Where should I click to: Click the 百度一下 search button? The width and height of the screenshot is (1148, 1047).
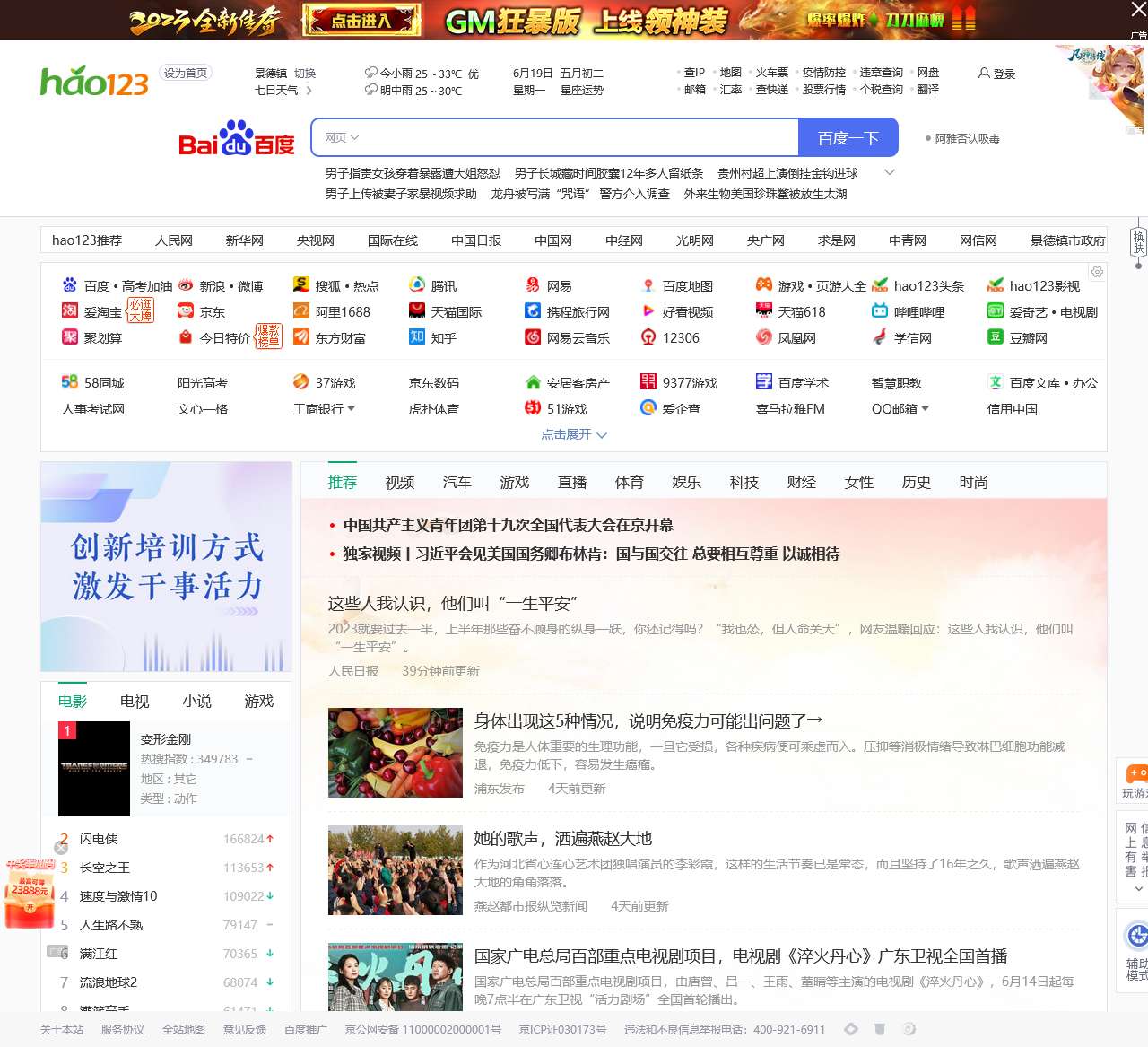pos(848,137)
